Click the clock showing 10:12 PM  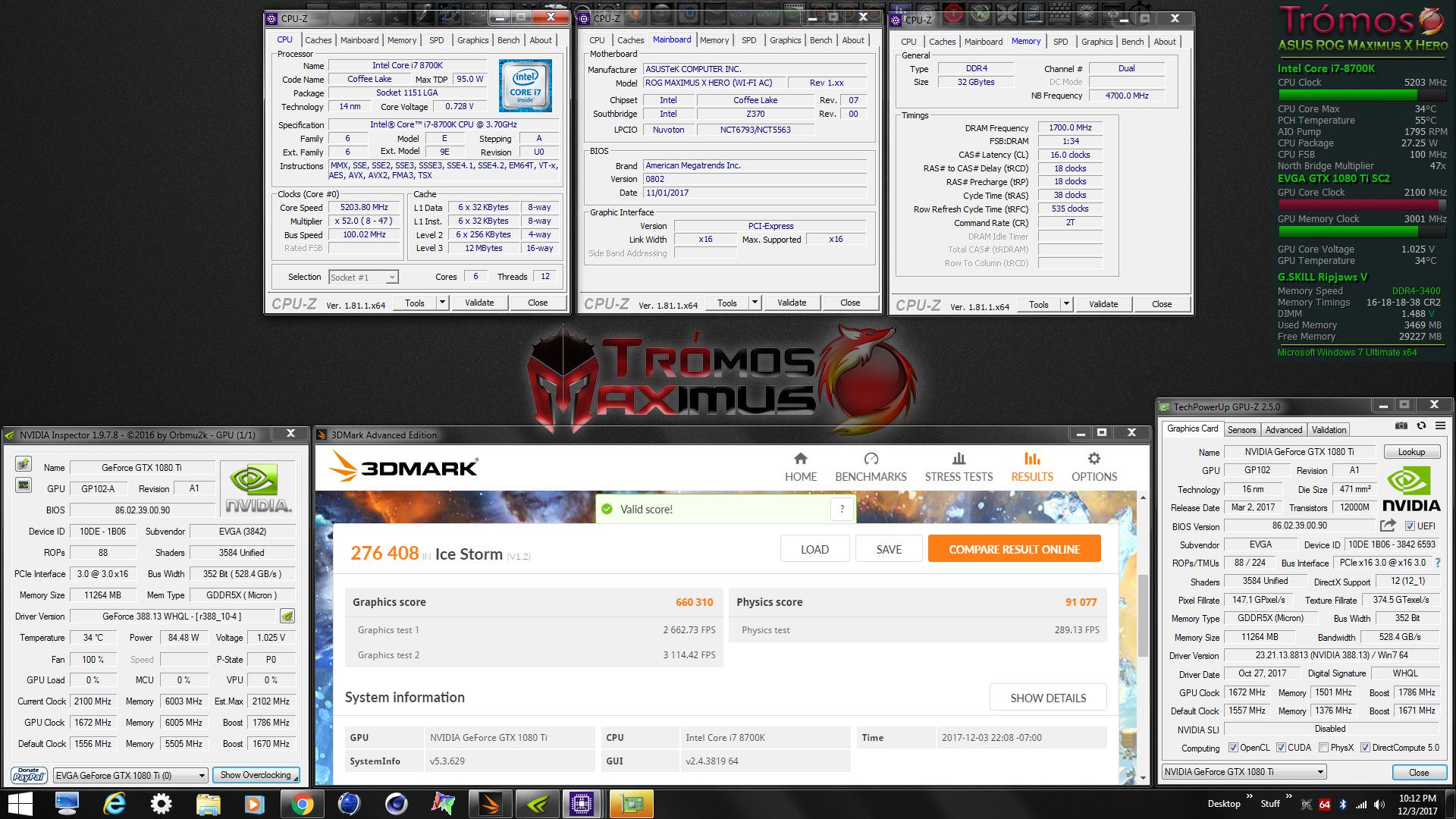click(1417, 798)
